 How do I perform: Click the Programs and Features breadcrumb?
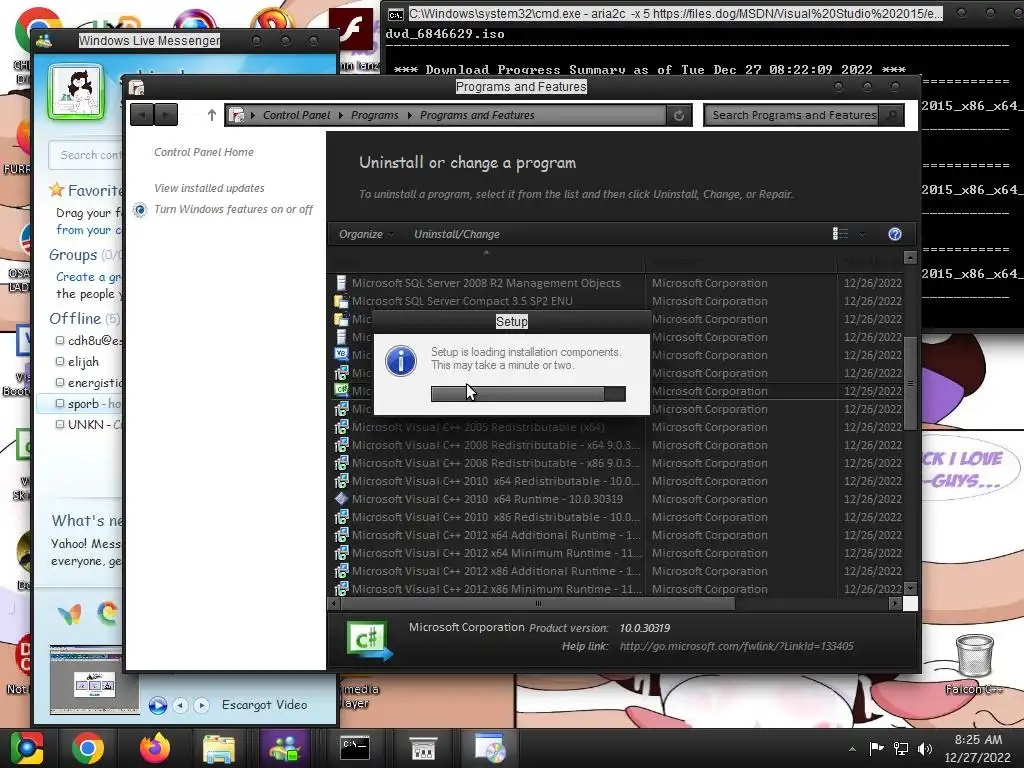(x=477, y=115)
